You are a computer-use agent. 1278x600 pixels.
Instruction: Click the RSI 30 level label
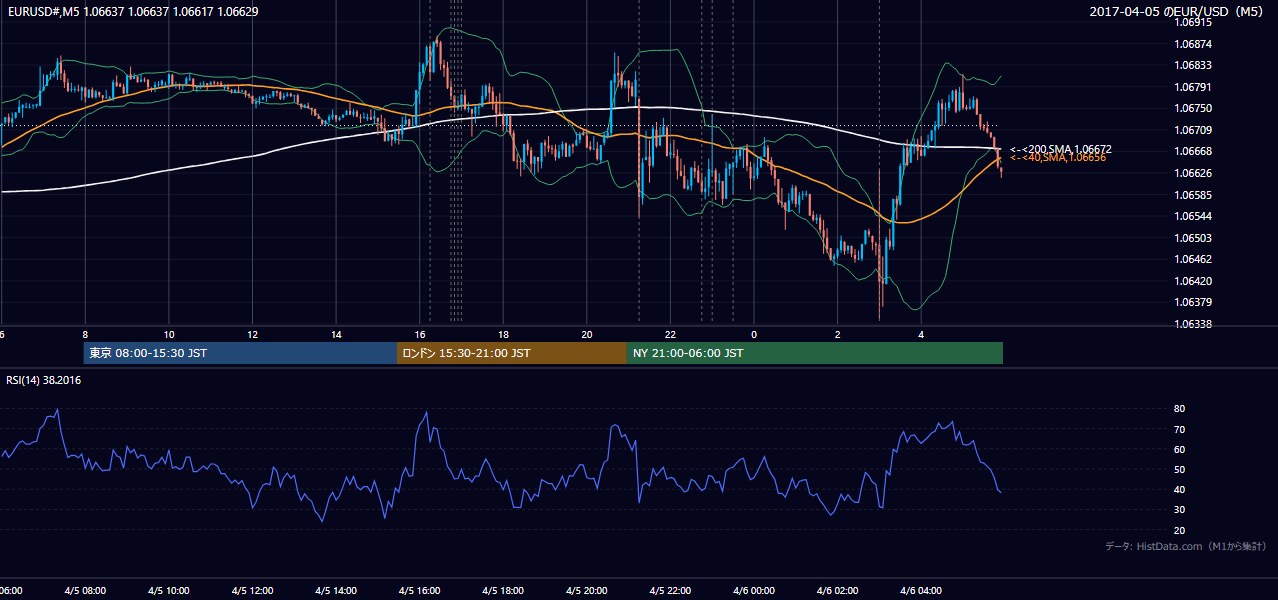[x=1179, y=510]
